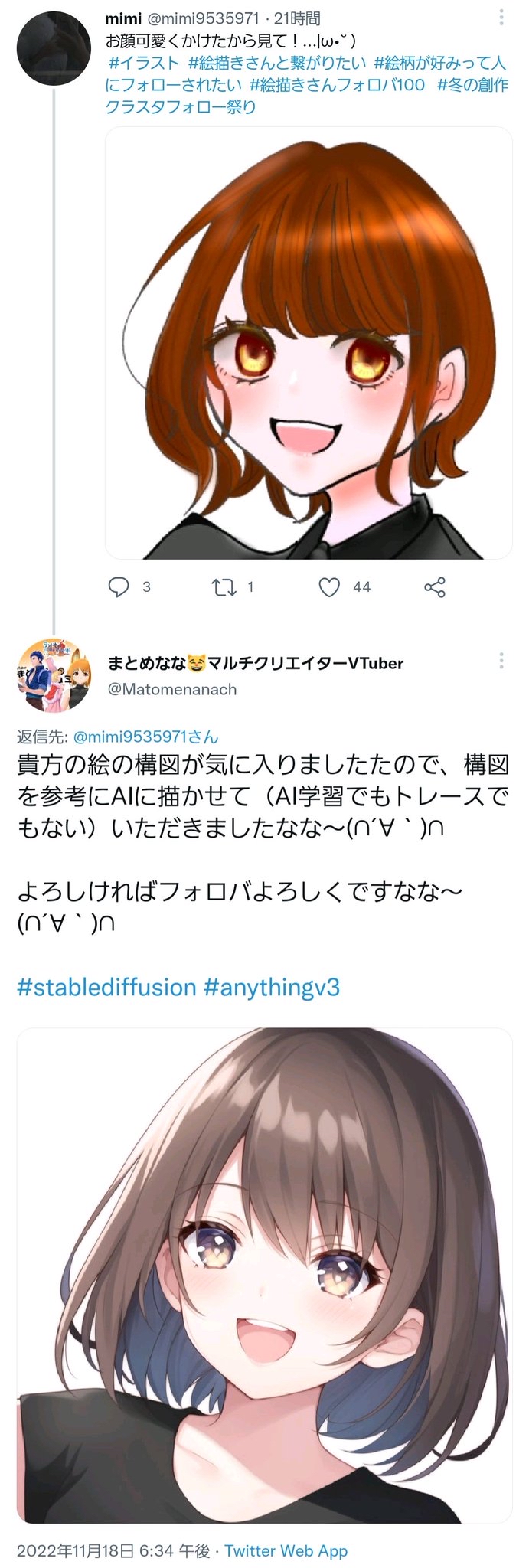529x1568 pixels.
Task: Open the #イラスト hashtag
Action: tap(144, 63)
